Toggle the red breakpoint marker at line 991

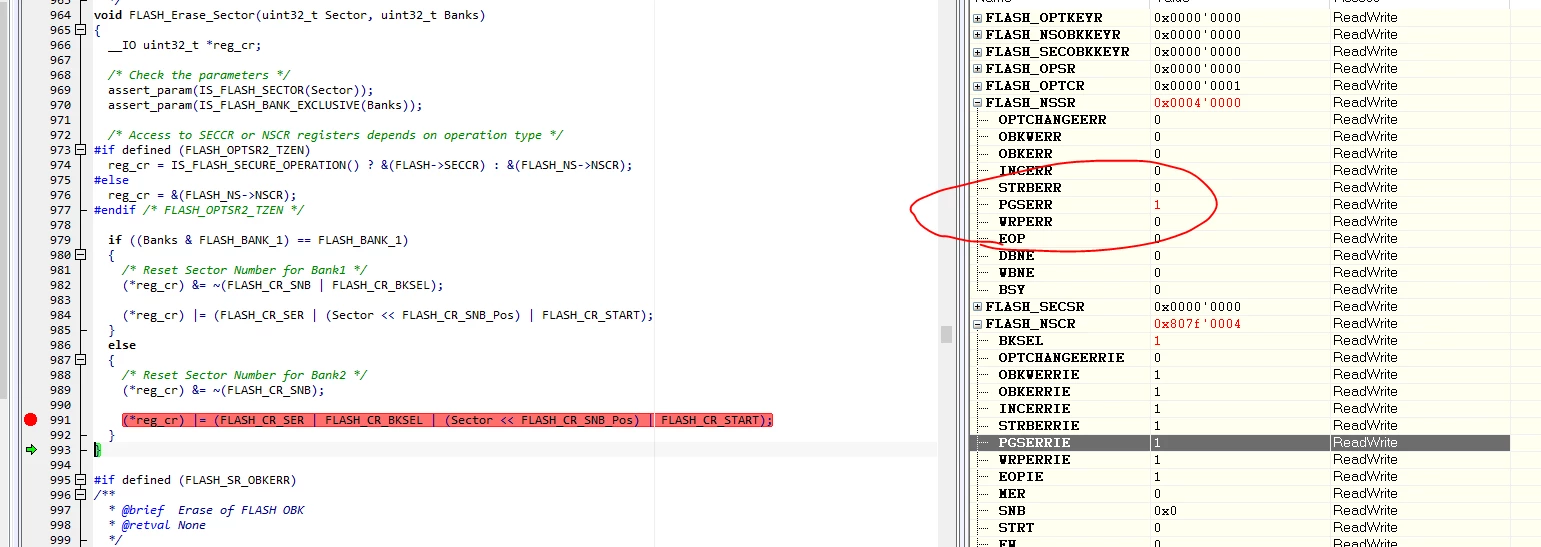(30, 420)
